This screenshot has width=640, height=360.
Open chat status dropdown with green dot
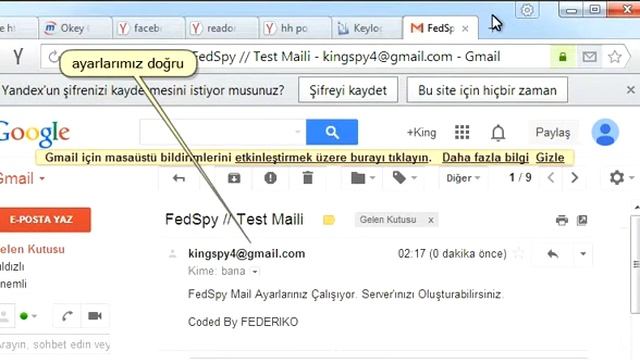pos(28,316)
